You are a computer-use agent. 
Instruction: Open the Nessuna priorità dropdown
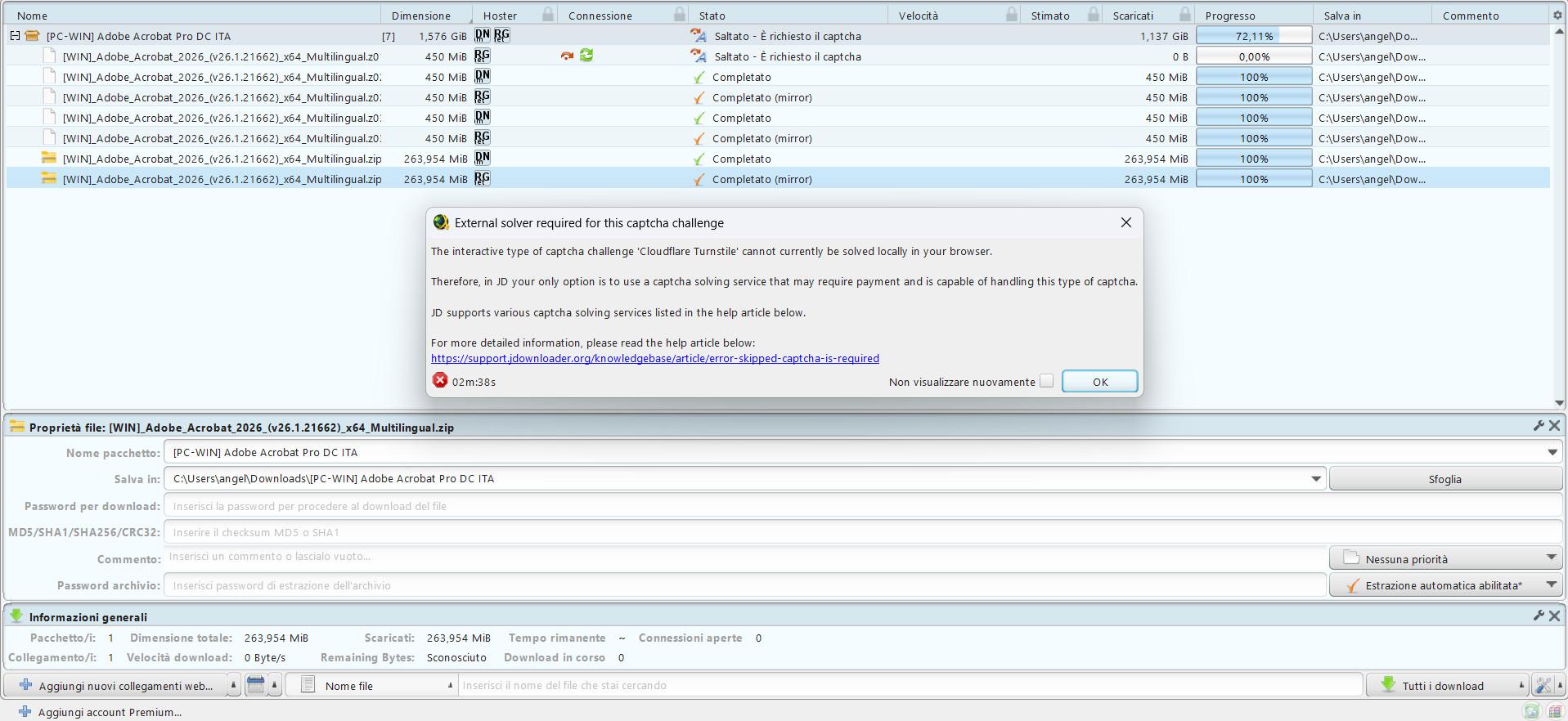click(1445, 559)
